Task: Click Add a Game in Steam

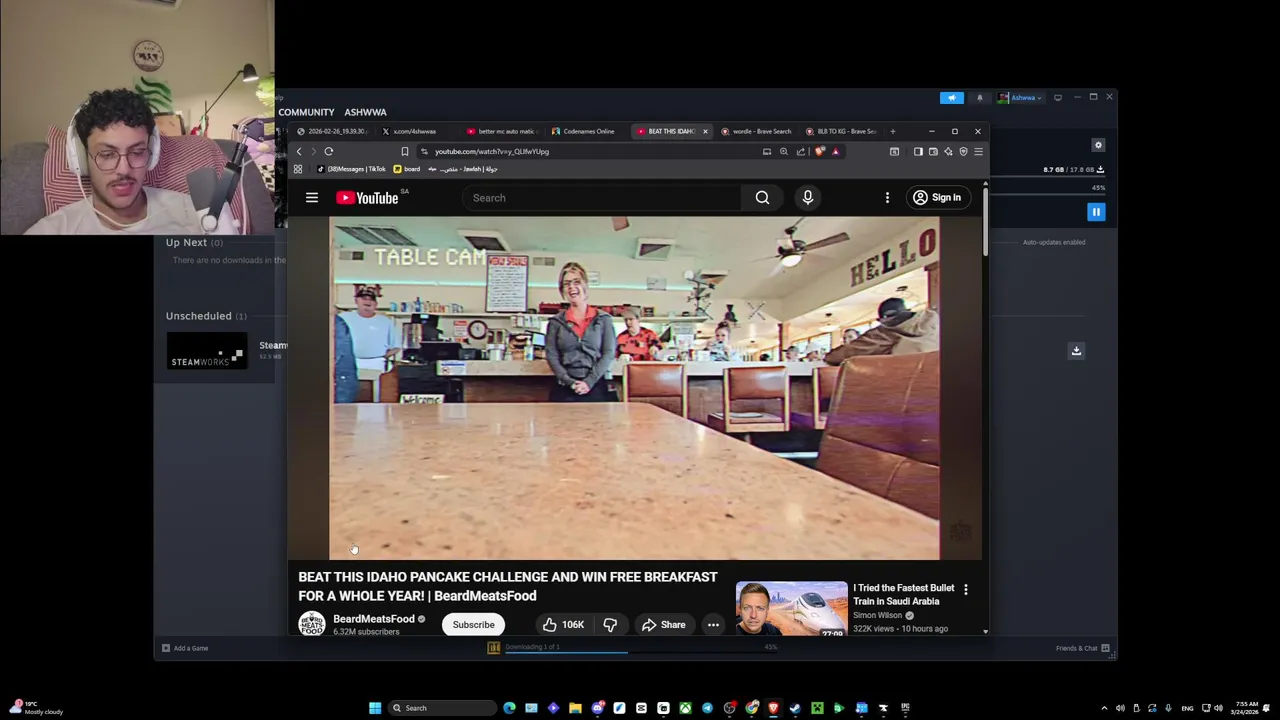Action: click(184, 648)
